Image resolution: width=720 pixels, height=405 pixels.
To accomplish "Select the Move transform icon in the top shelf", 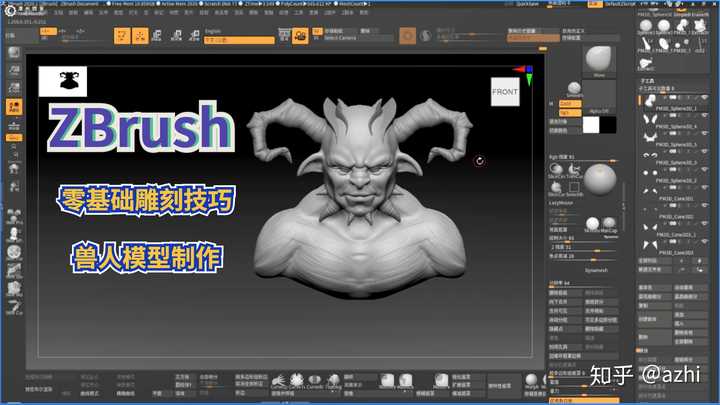I will [x=157, y=35].
